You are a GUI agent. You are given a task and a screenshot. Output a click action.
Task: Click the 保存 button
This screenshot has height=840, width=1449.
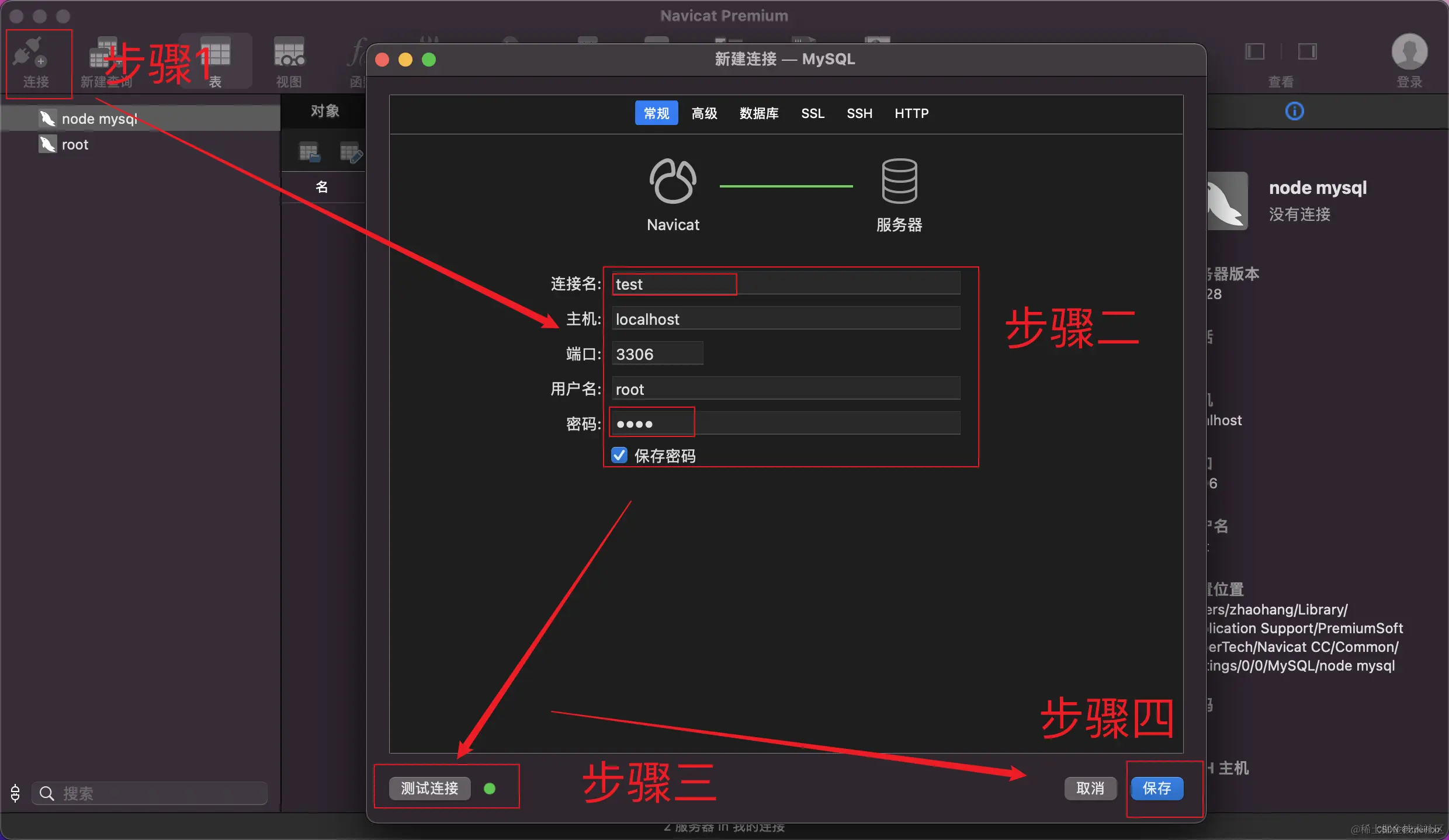point(1158,789)
